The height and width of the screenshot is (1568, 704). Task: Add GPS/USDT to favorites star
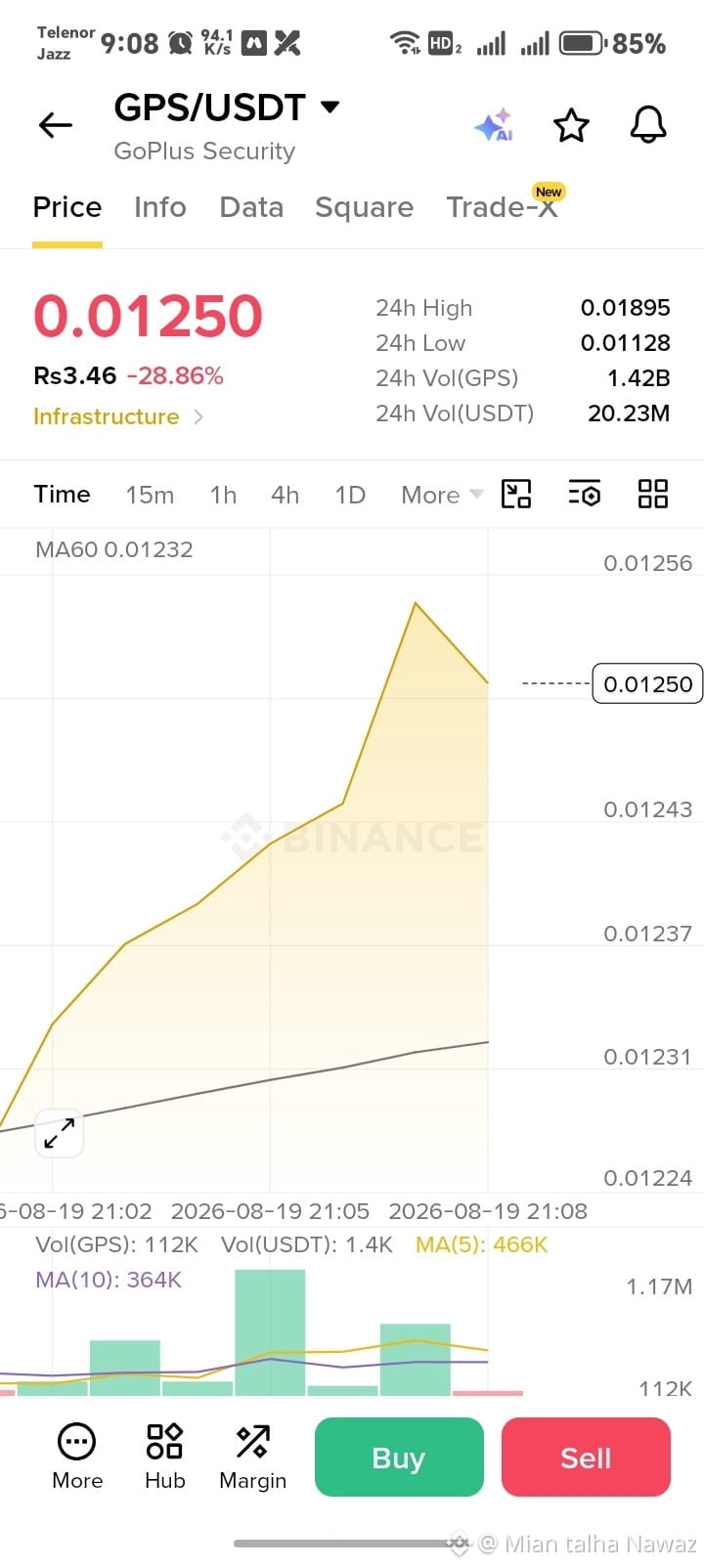click(571, 125)
